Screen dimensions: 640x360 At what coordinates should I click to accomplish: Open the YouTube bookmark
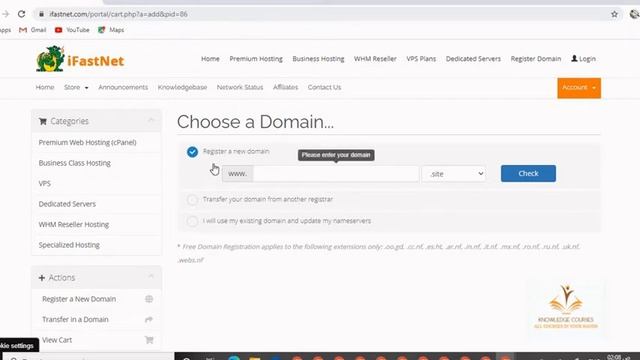point(72,30)
